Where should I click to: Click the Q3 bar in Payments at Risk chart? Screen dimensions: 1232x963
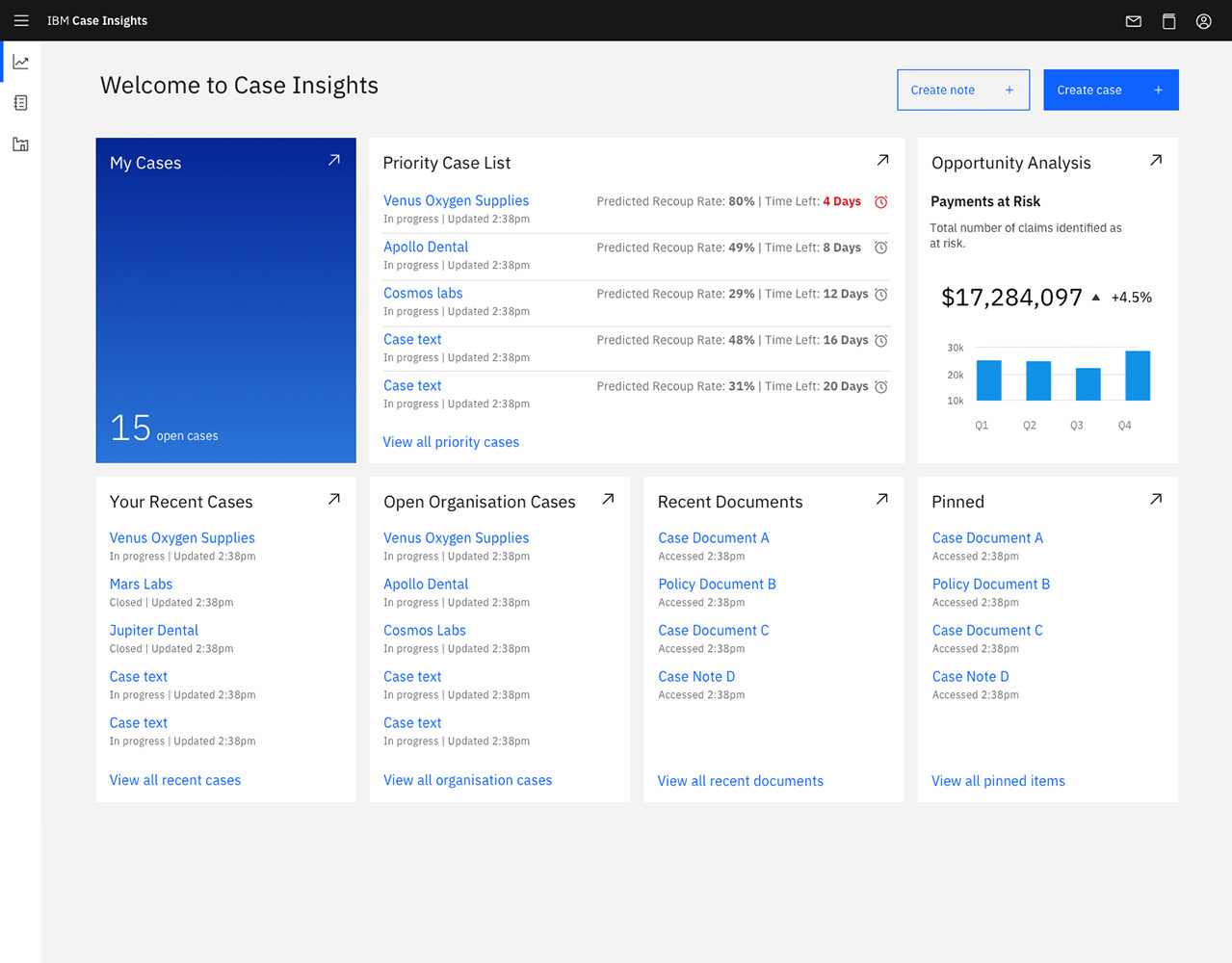1088,384
